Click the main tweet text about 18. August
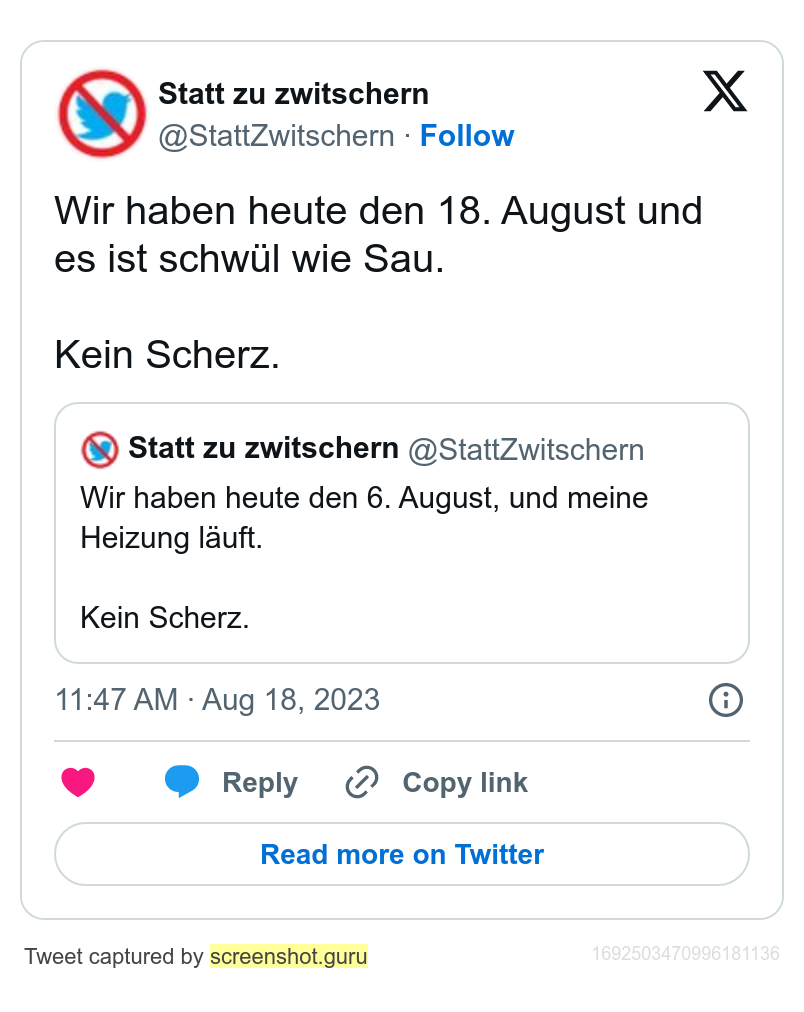The height and width of the screenshot is (1012, 804). (378, 235)
